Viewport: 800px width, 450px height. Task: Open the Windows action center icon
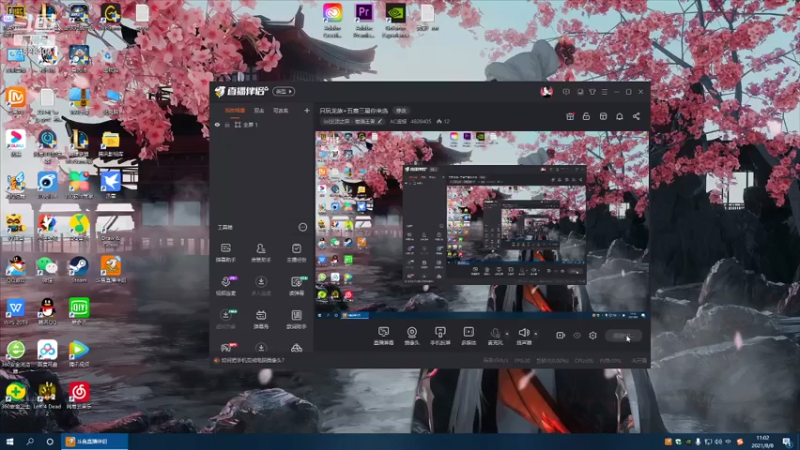pyautogui.click(x=787, y=442)
